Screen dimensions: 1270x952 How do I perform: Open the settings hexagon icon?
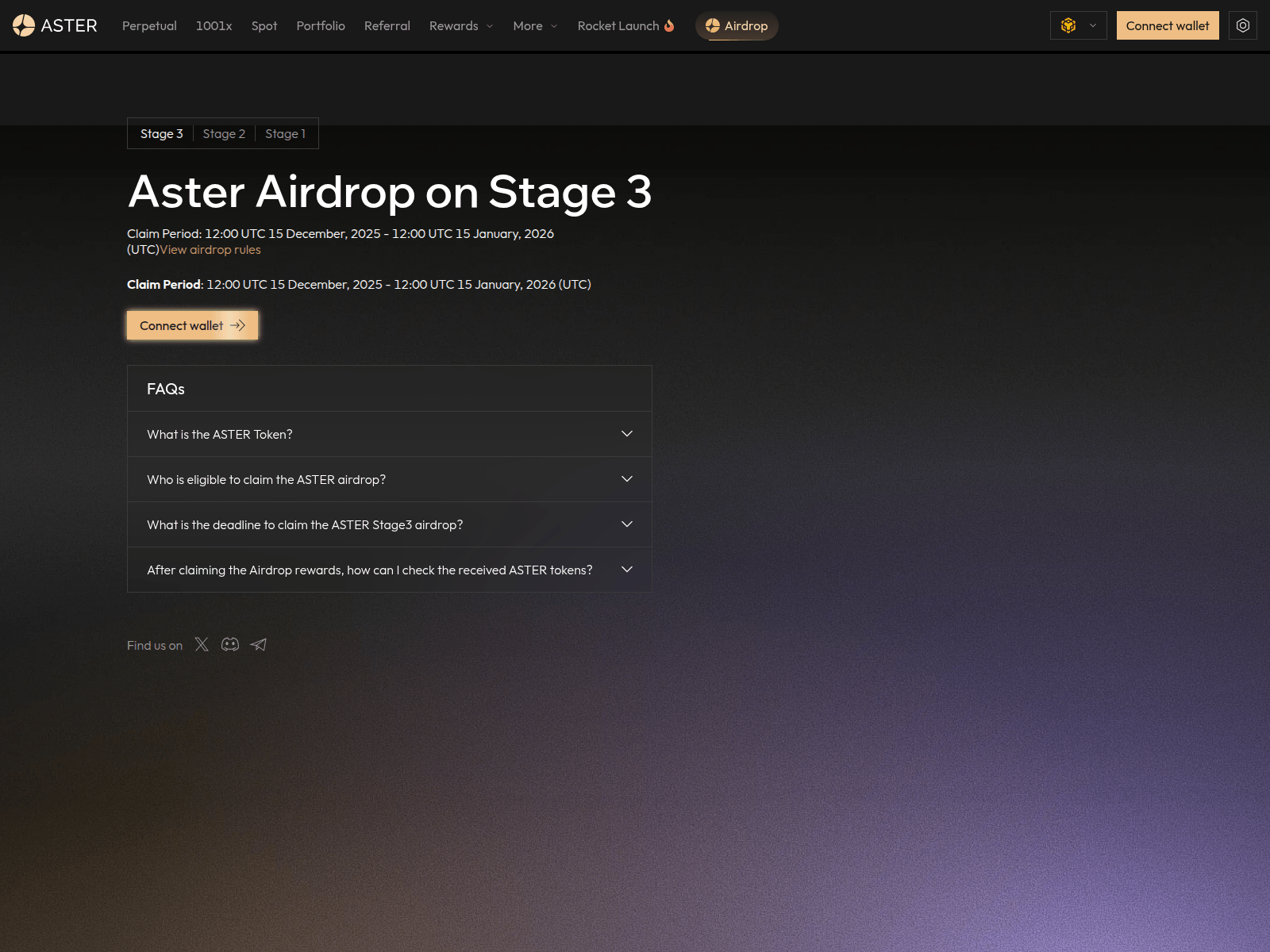tap(1242, 25)
